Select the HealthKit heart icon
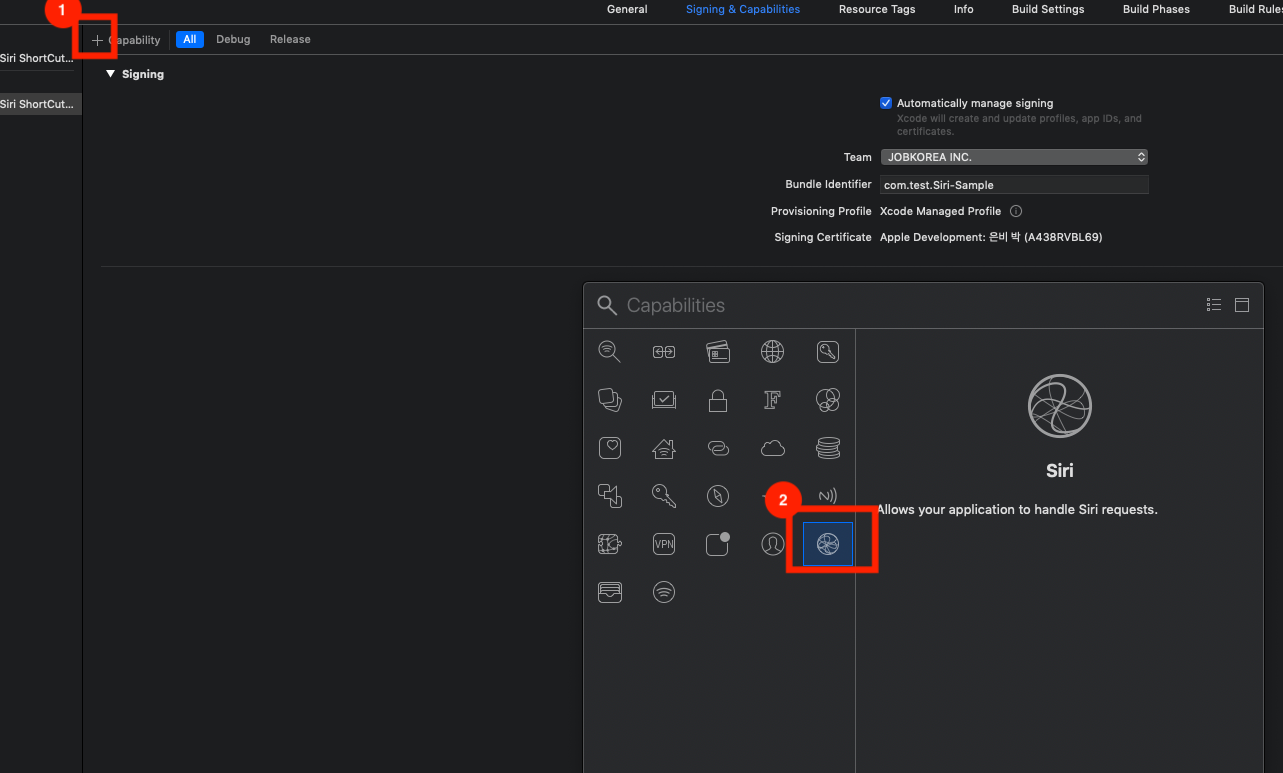Image resolution: width=1283 pixels, height=773 pixels. coord(610,448)
